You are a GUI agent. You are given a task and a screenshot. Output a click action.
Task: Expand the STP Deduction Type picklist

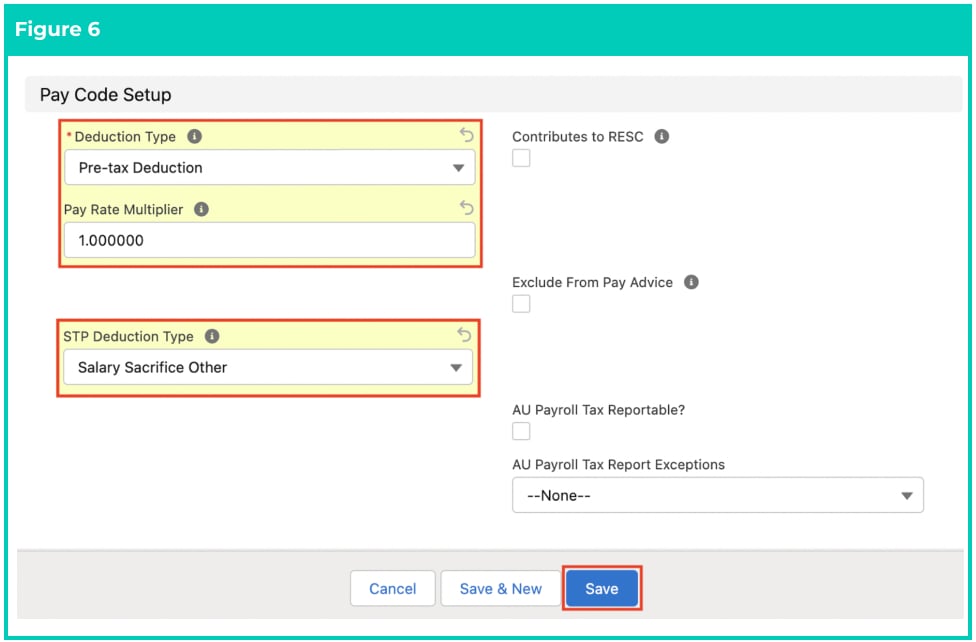(x=268, y=367)
